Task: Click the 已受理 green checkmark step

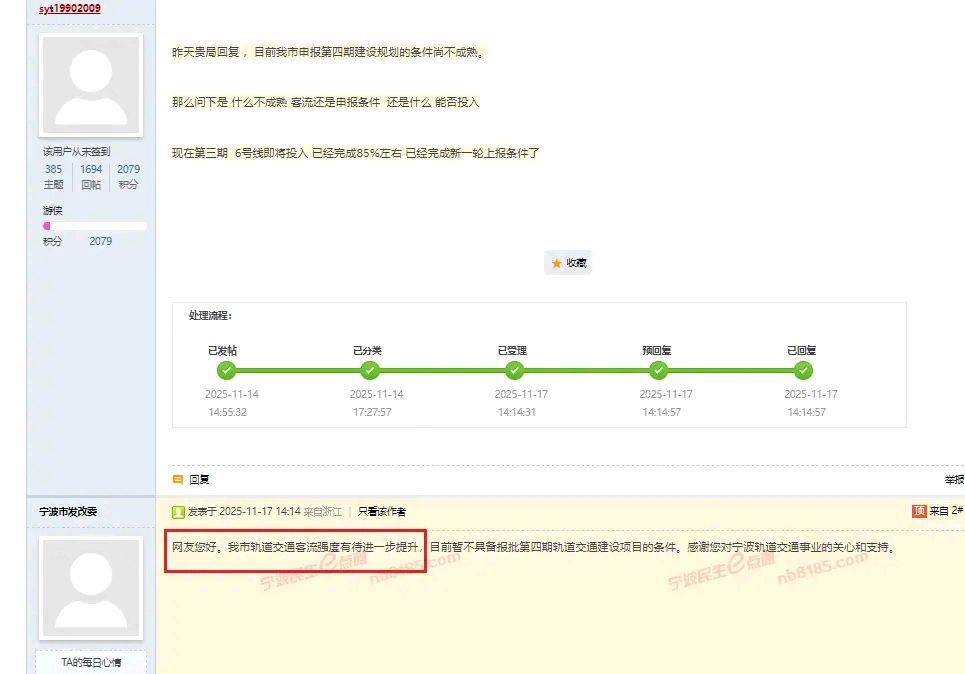Action: pyautogui.click(x=514, y=371)
